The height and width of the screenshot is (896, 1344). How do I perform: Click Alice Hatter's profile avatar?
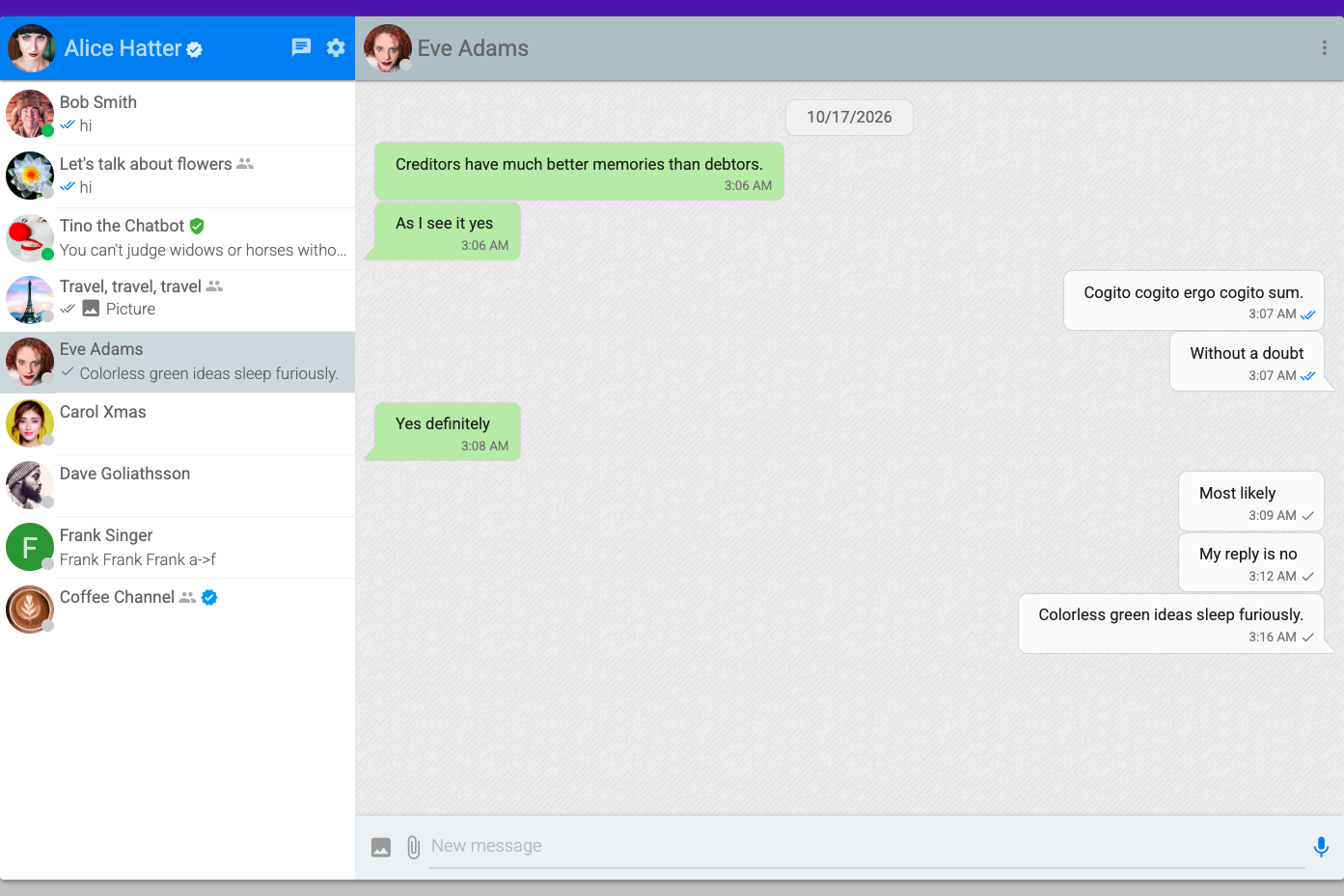(31, 48)
